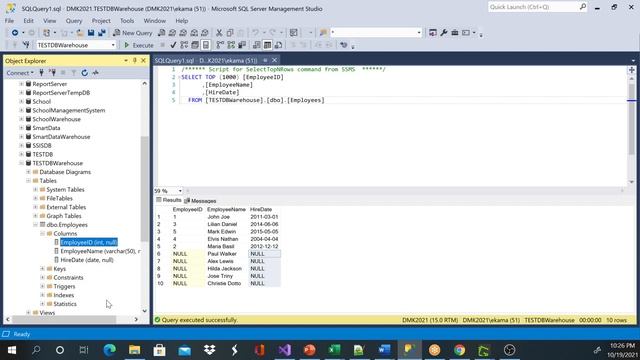Toggle Results to Grid icon
The image size is (640, 360).
pyautogui.click(x=267, y=45)
